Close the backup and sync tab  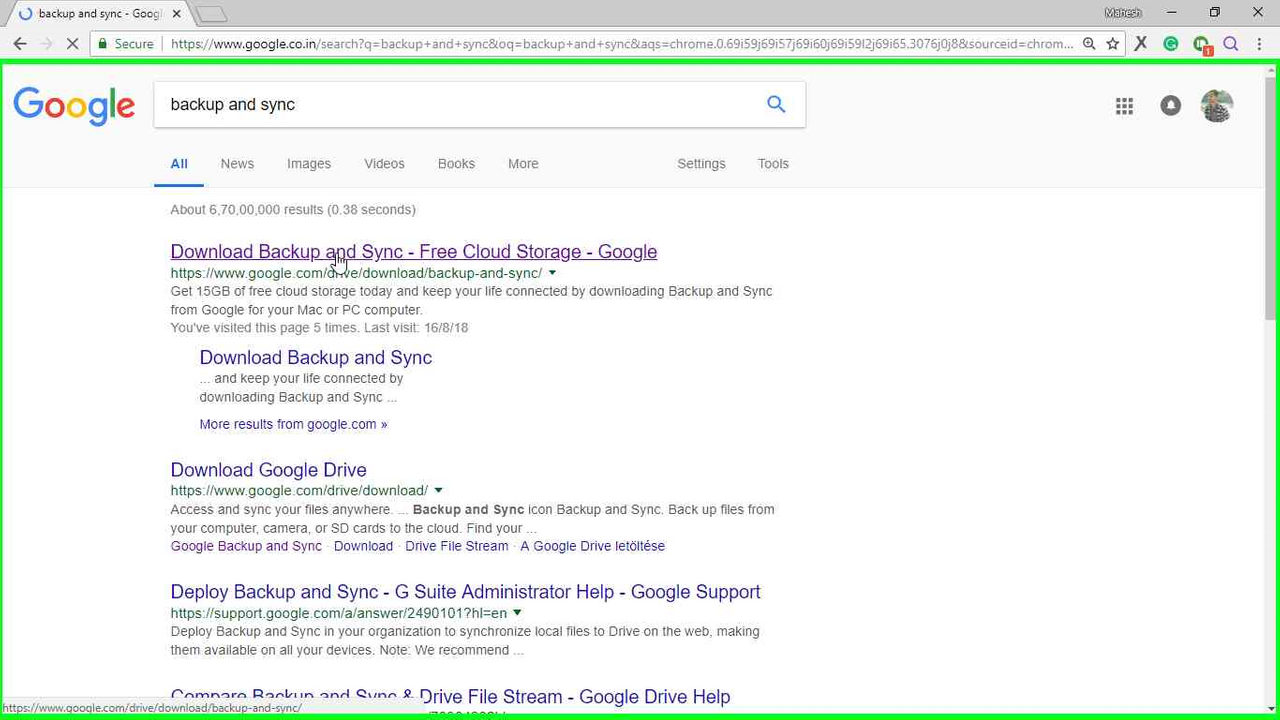pyautogui.click(x=177, y=14)
